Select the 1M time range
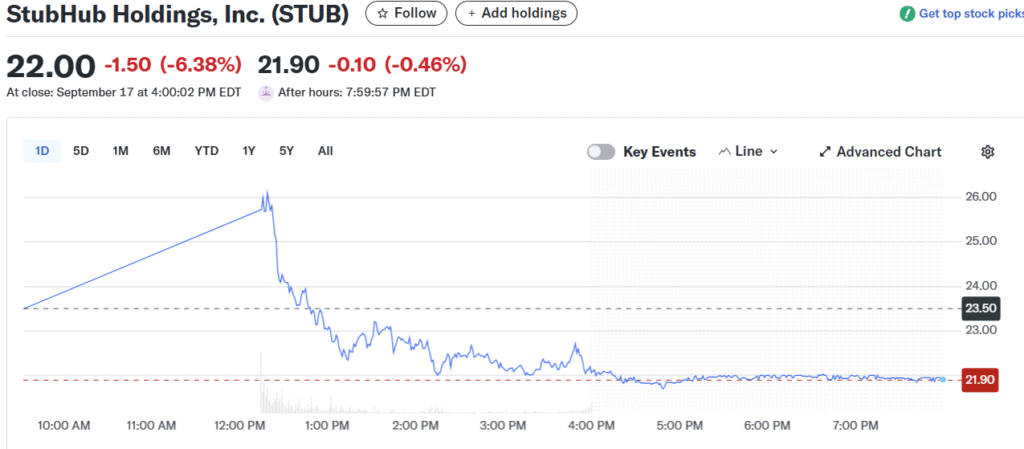The width and height of the screenshot is (1024, 449). coord(120,151)
